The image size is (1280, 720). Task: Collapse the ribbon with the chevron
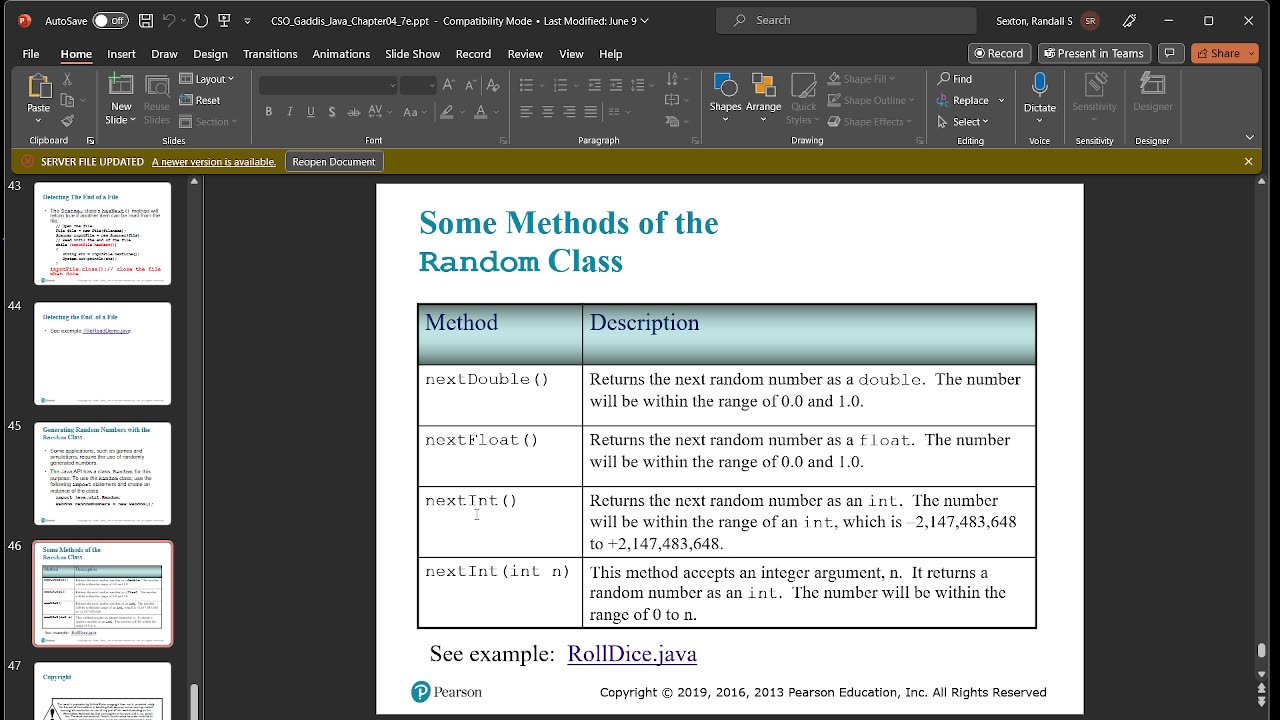pos(1249,138)
